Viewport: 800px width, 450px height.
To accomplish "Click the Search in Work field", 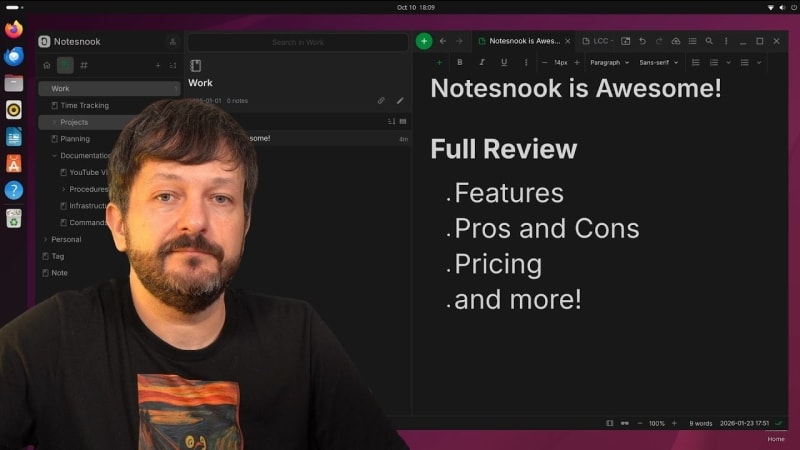I will 298,42.
